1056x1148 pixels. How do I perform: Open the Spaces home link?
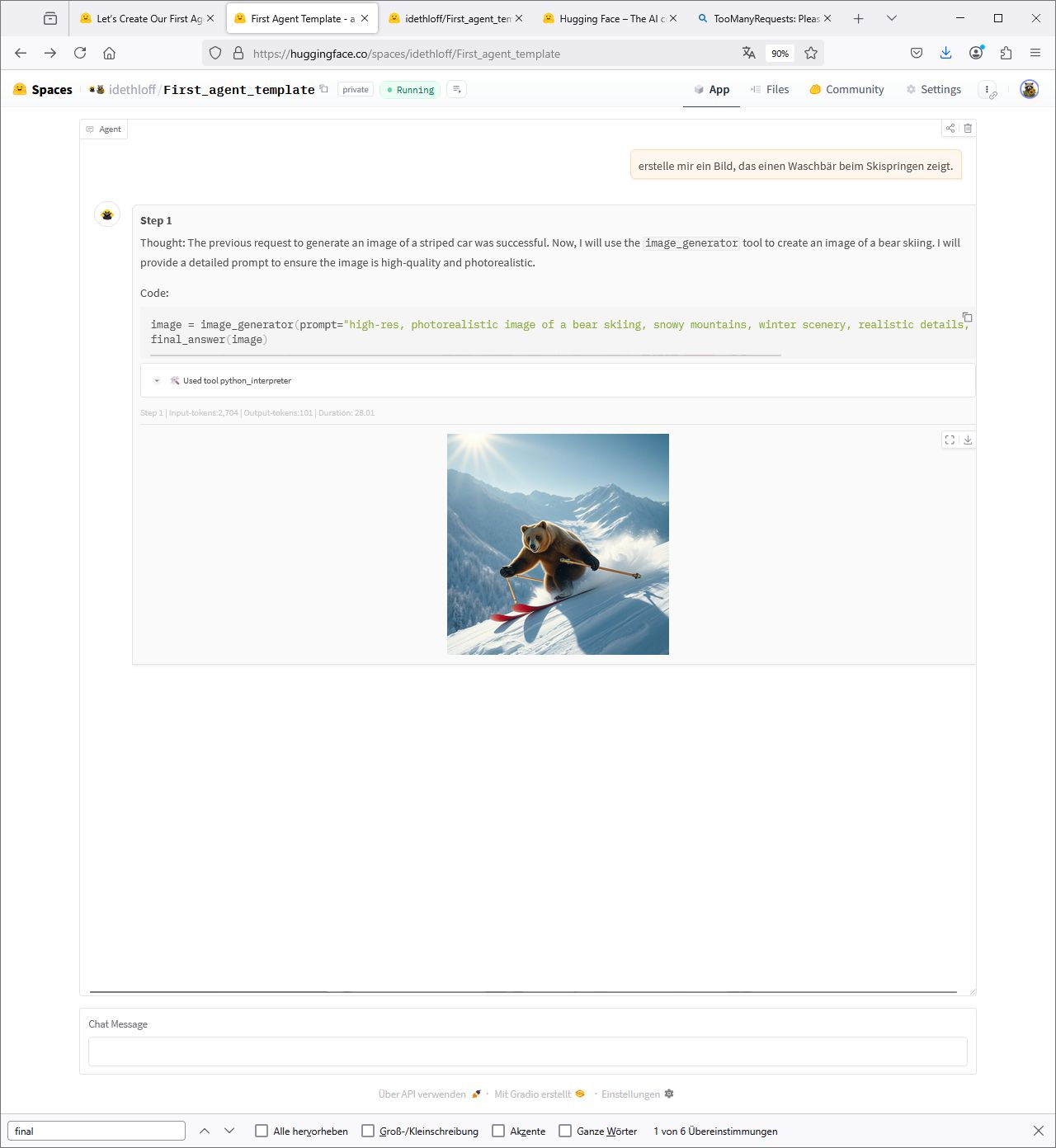coord(43,89)
